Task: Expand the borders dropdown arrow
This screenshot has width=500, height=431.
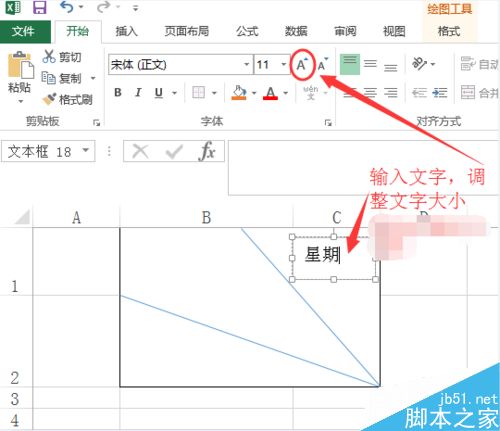Action: coord(214,93)
